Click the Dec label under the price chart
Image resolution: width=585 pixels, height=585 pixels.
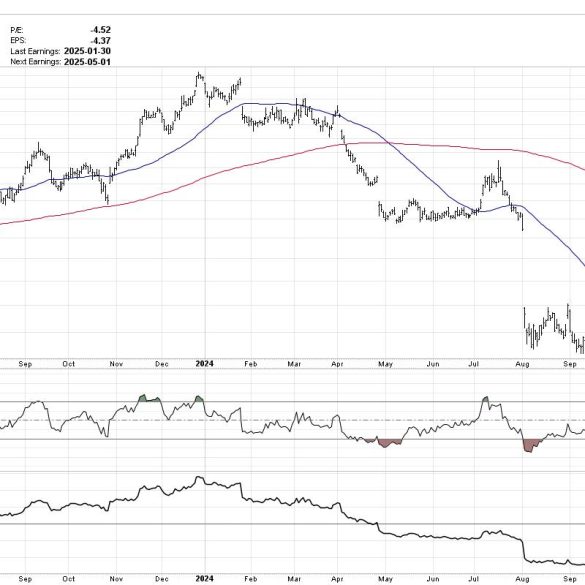pyautogui.click(x=162, y=364)
